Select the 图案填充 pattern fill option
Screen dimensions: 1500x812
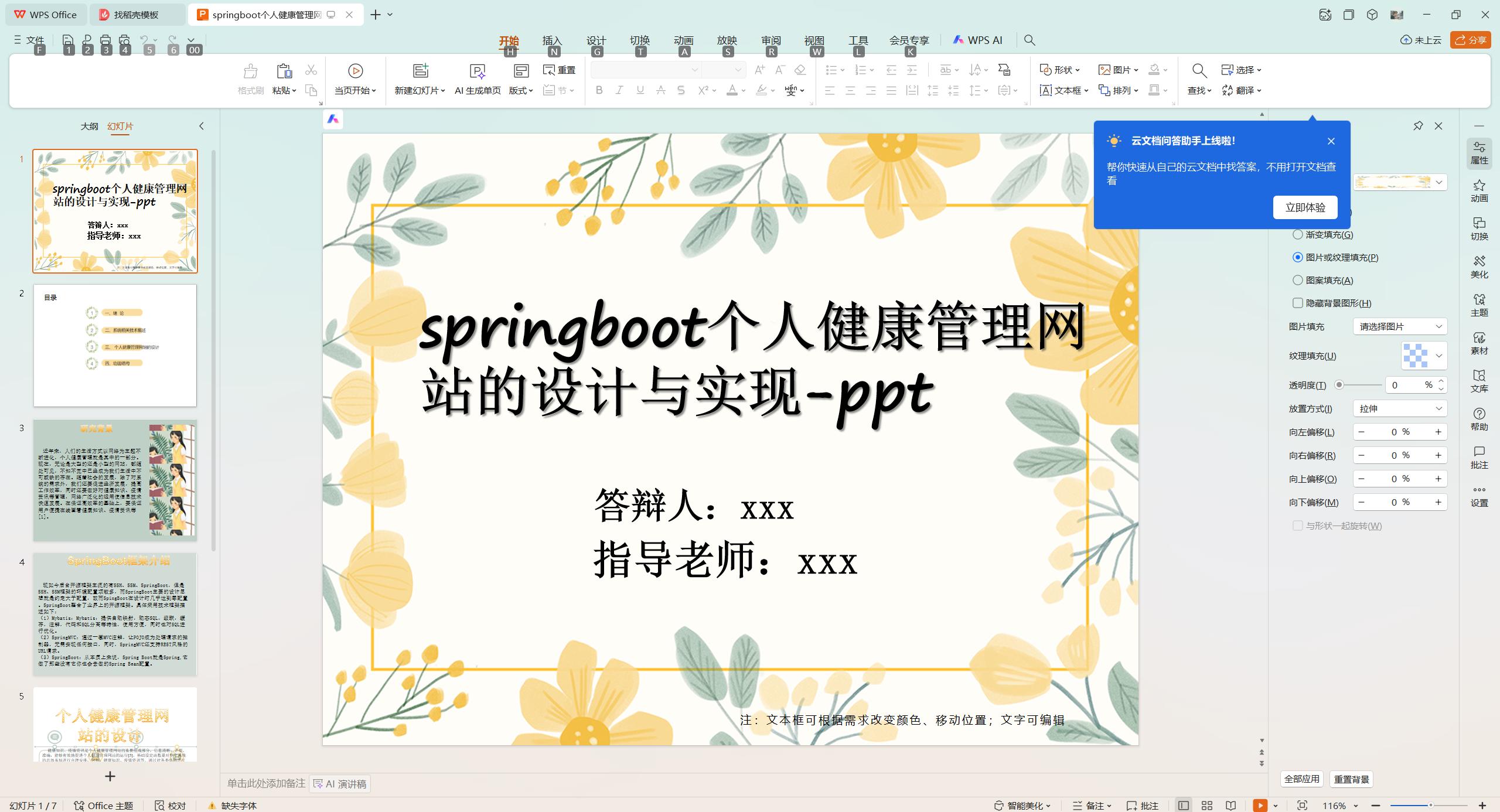coord(1298,280)
